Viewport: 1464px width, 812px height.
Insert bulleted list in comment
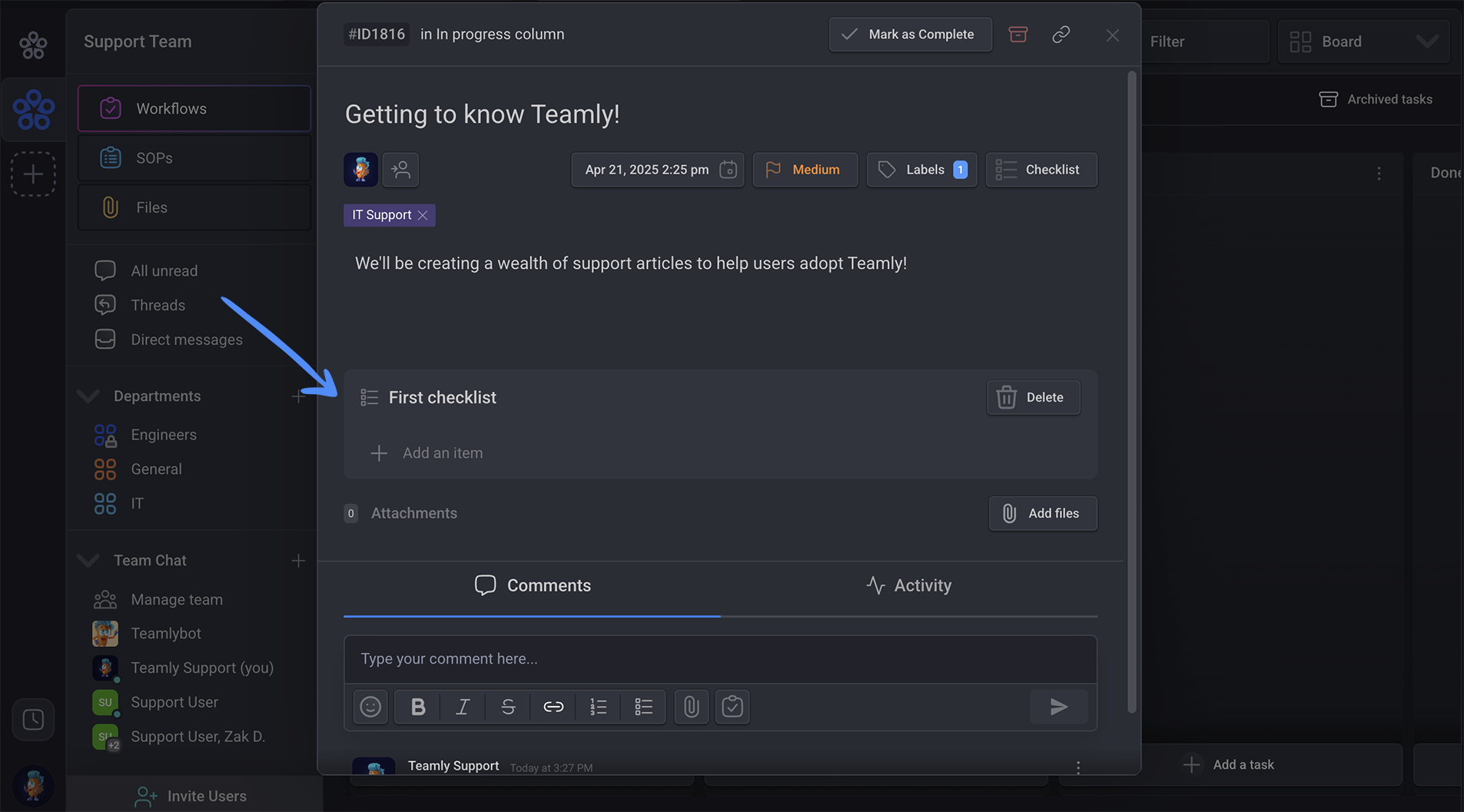643,707
